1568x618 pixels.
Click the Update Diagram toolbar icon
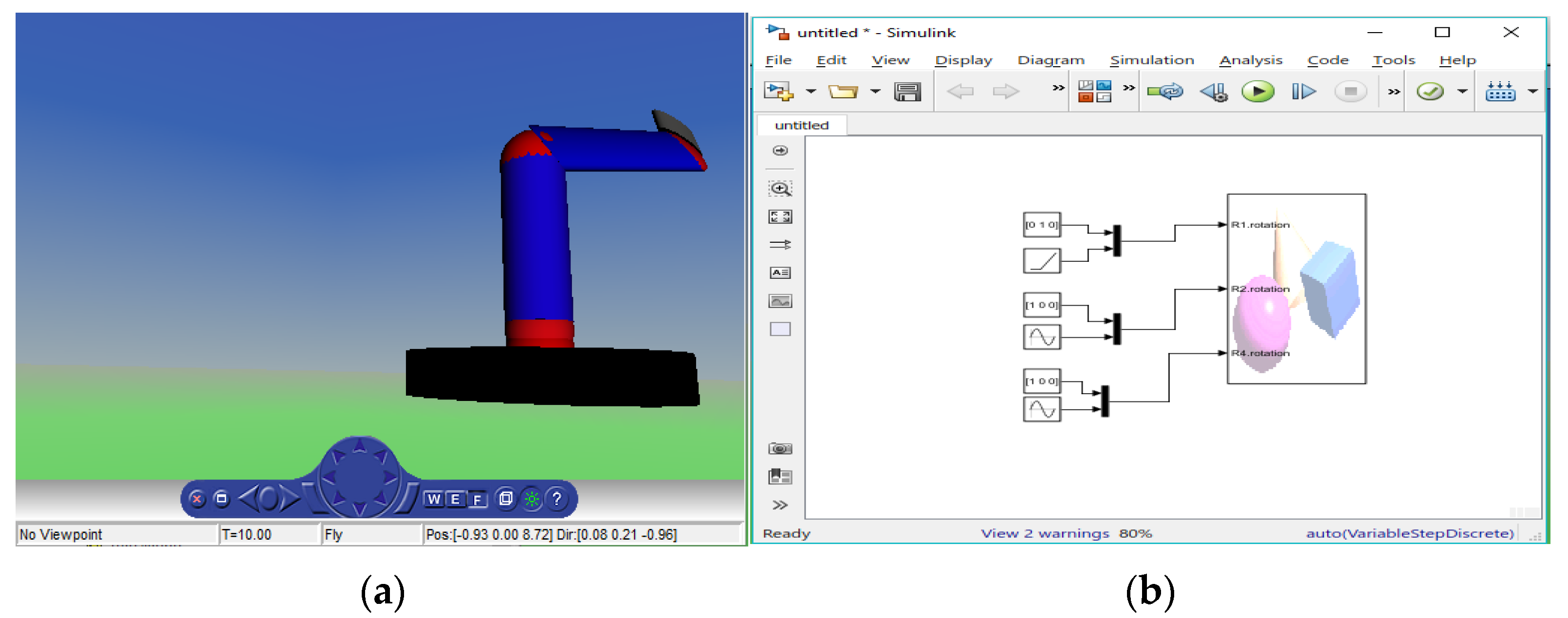coord(1165,91)
